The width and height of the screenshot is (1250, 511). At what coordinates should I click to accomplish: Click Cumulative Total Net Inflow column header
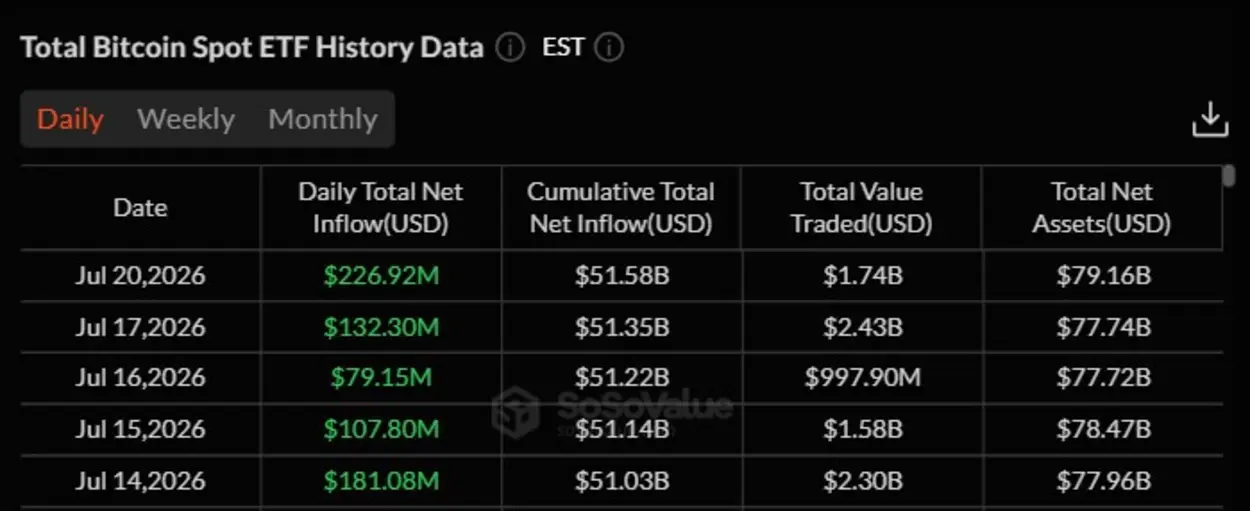pos(621,207)
